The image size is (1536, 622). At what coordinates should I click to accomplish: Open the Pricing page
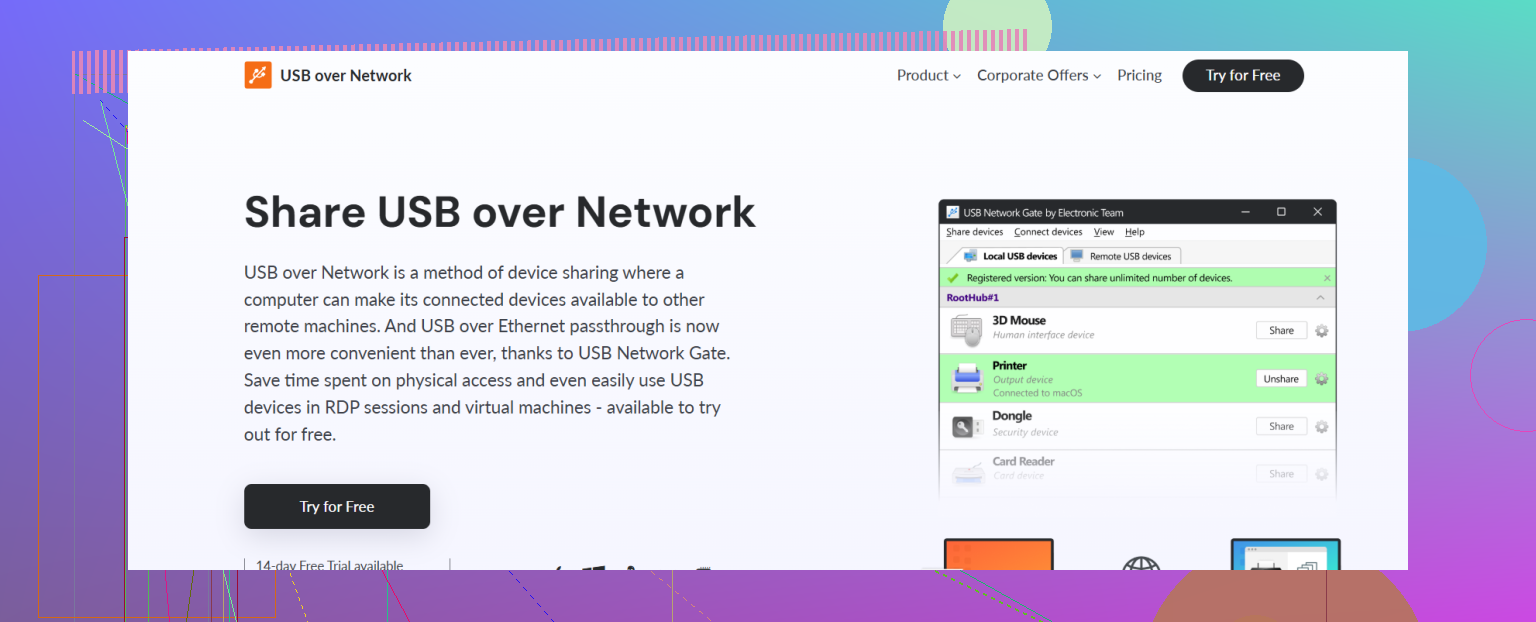pyautogui.click(x=1139, y=75)
